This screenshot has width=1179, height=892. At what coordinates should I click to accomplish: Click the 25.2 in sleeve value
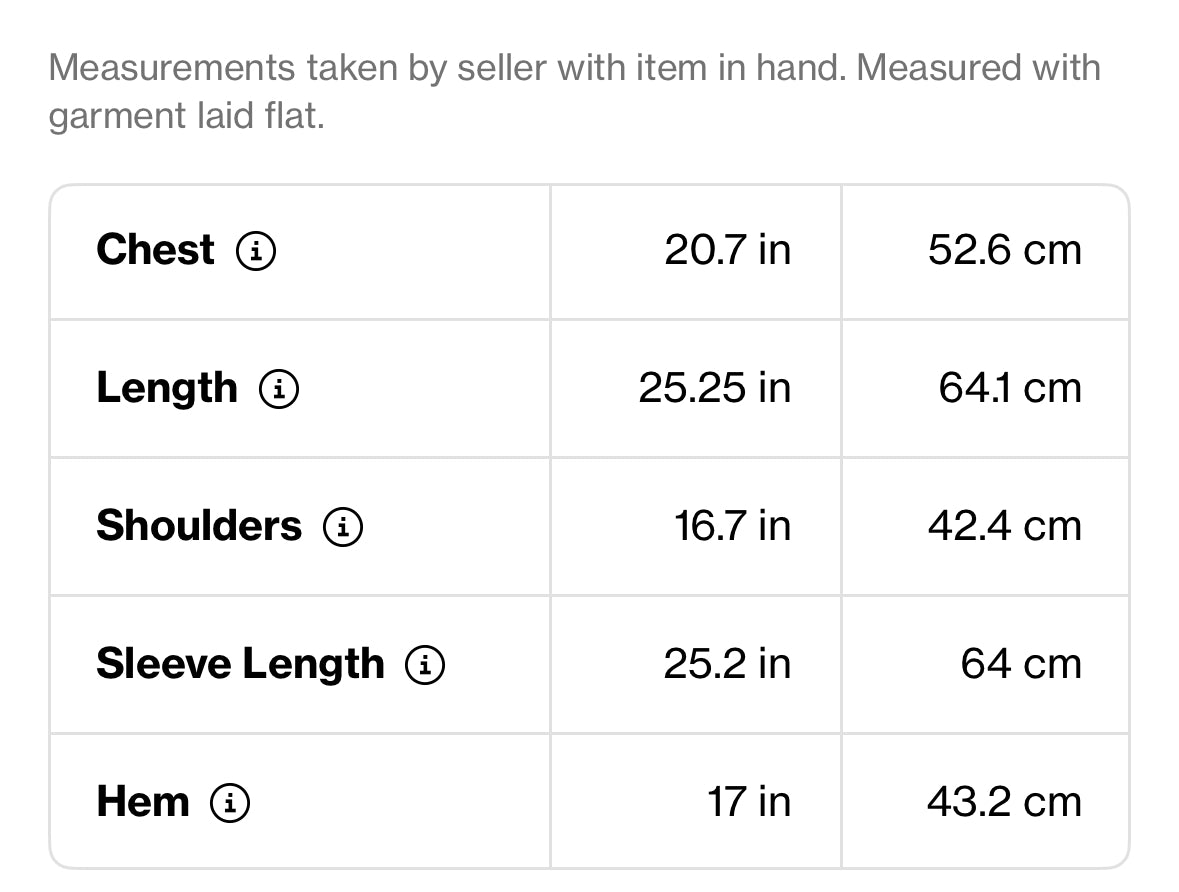[x=727, y=664]
